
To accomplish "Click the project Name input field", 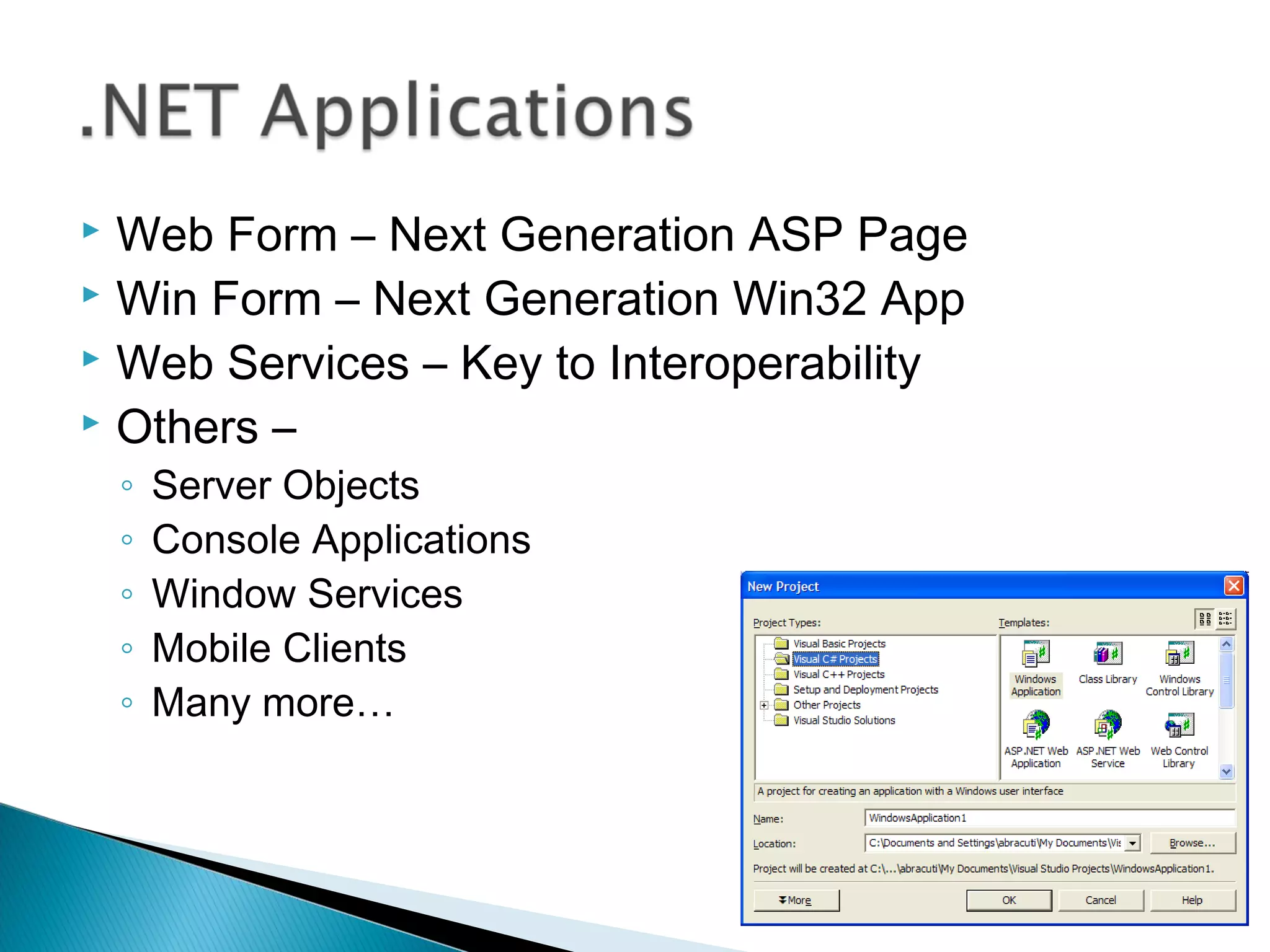I will click(x=1049, y=818).
